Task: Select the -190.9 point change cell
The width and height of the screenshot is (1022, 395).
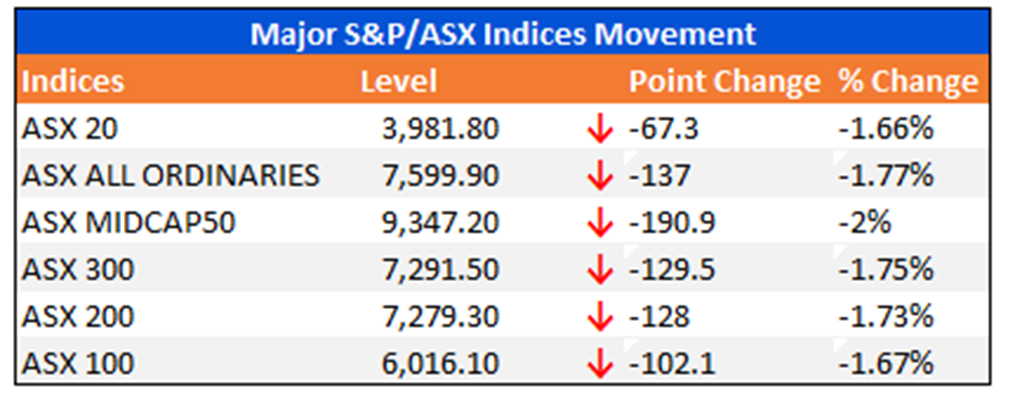Action: 673,223
